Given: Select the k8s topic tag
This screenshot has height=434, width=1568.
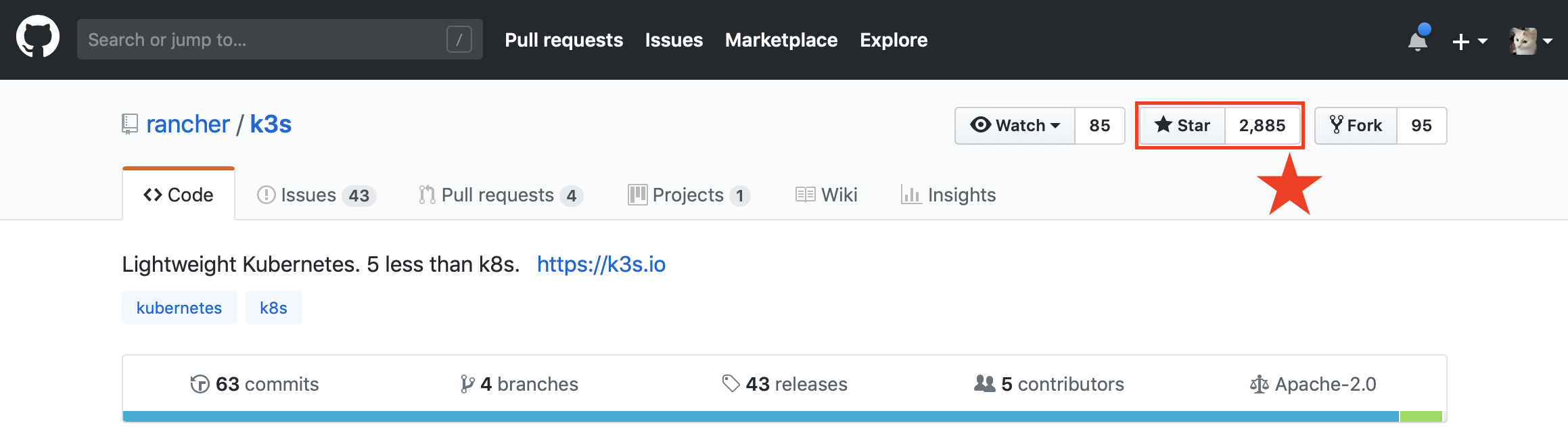Looking at the screenshot, I should (273, 308).
